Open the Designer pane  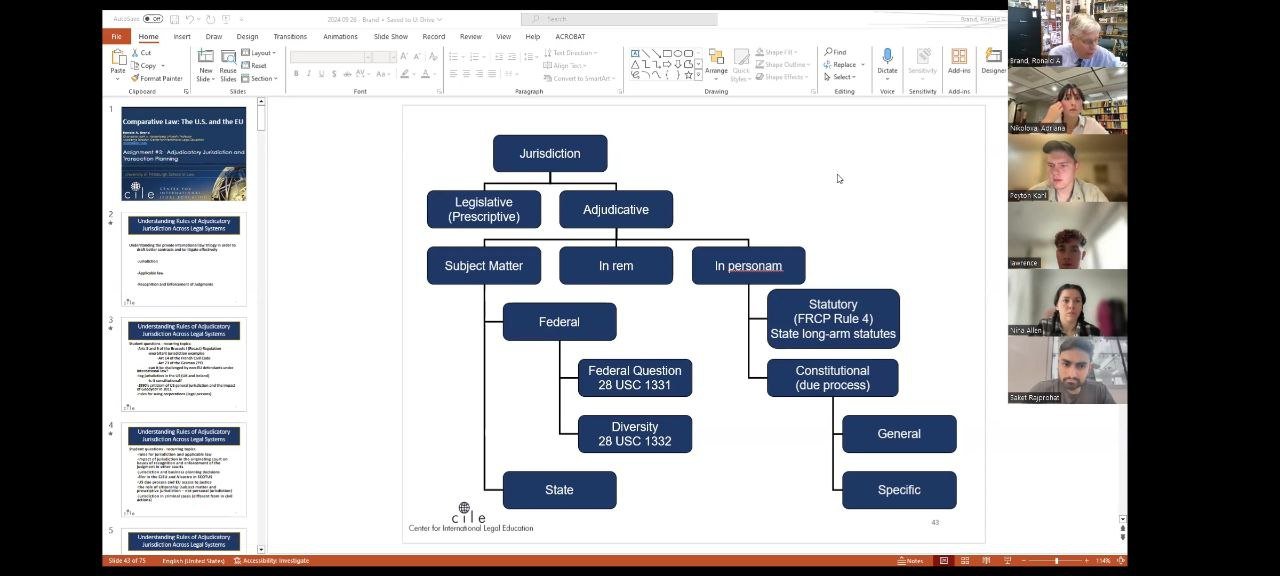pyautogui.click(x=993, y=61)
